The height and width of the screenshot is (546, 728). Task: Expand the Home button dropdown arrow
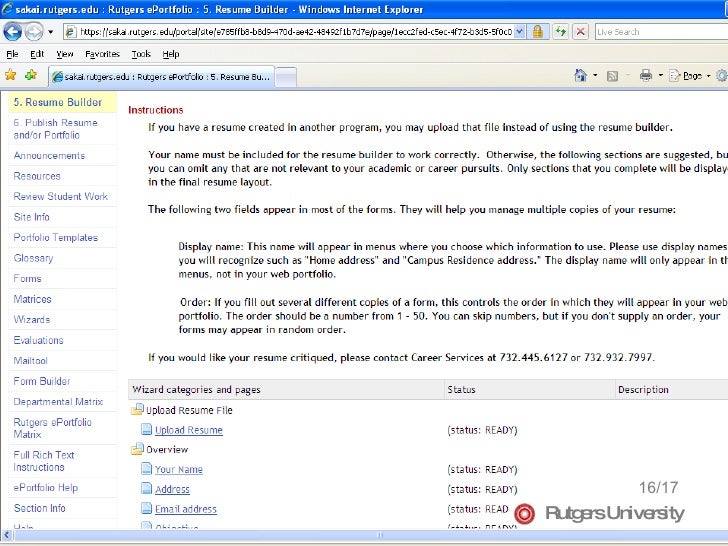[x=595, y=75]
